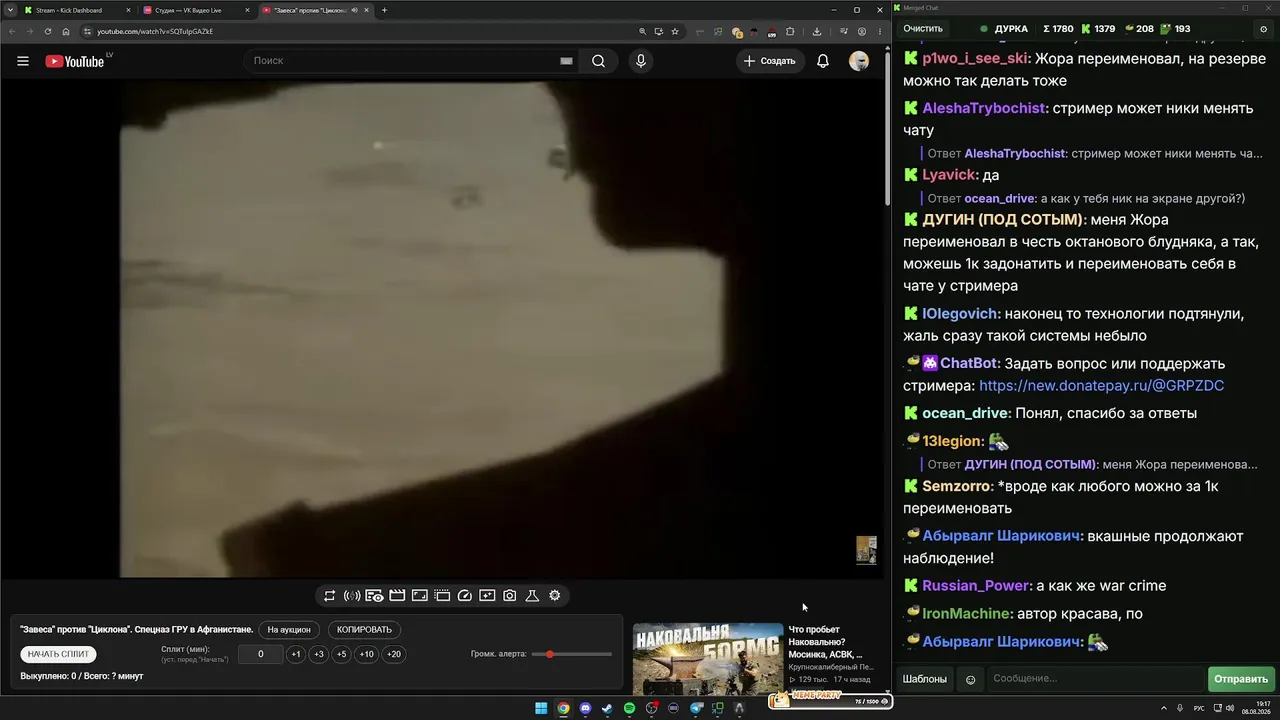Screen dimensions: 1280x720
Task: Click the video player frame
Action: coord(440,329)
